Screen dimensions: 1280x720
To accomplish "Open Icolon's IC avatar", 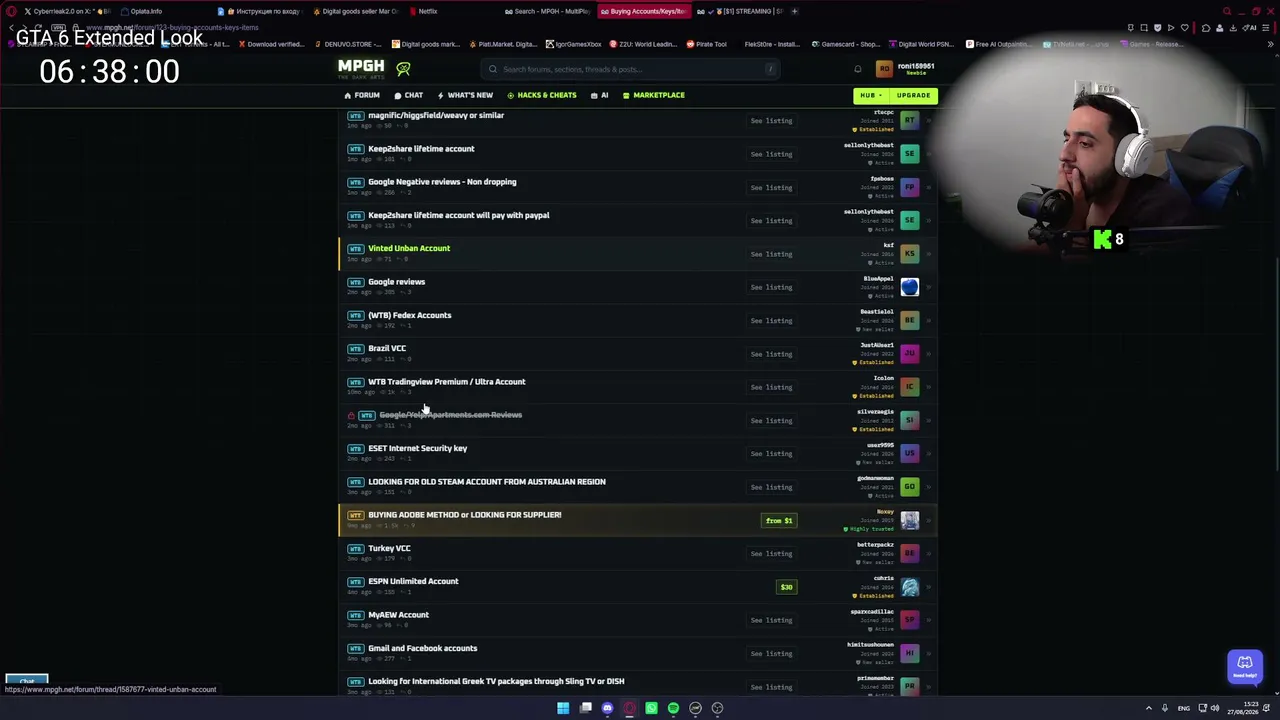I will point(909,387).
